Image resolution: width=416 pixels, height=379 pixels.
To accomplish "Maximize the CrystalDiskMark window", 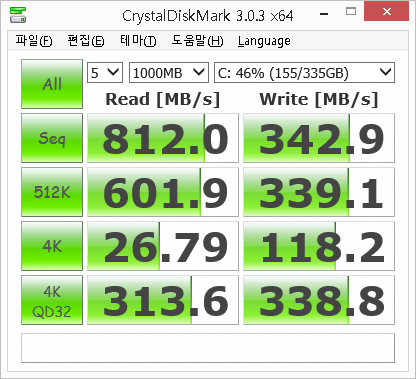I will [351, 12].
